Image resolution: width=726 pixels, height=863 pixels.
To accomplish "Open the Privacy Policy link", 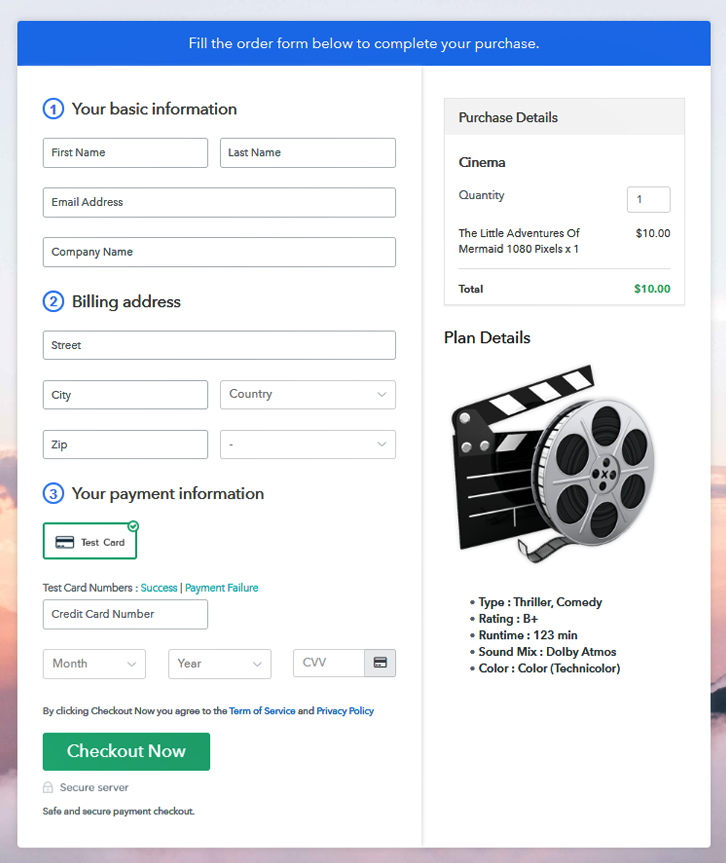I will point(345,711).
